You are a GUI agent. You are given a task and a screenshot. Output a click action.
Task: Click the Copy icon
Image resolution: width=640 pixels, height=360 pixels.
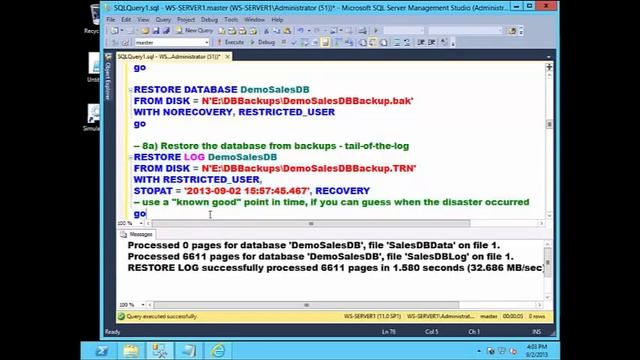point(276,31)
